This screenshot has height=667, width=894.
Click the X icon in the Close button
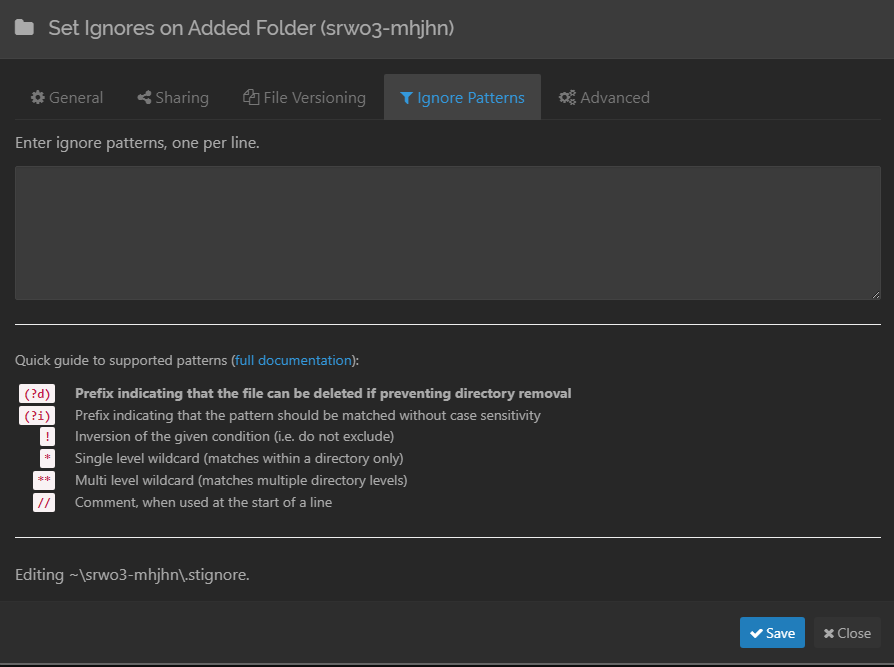(x=829, y=633)
